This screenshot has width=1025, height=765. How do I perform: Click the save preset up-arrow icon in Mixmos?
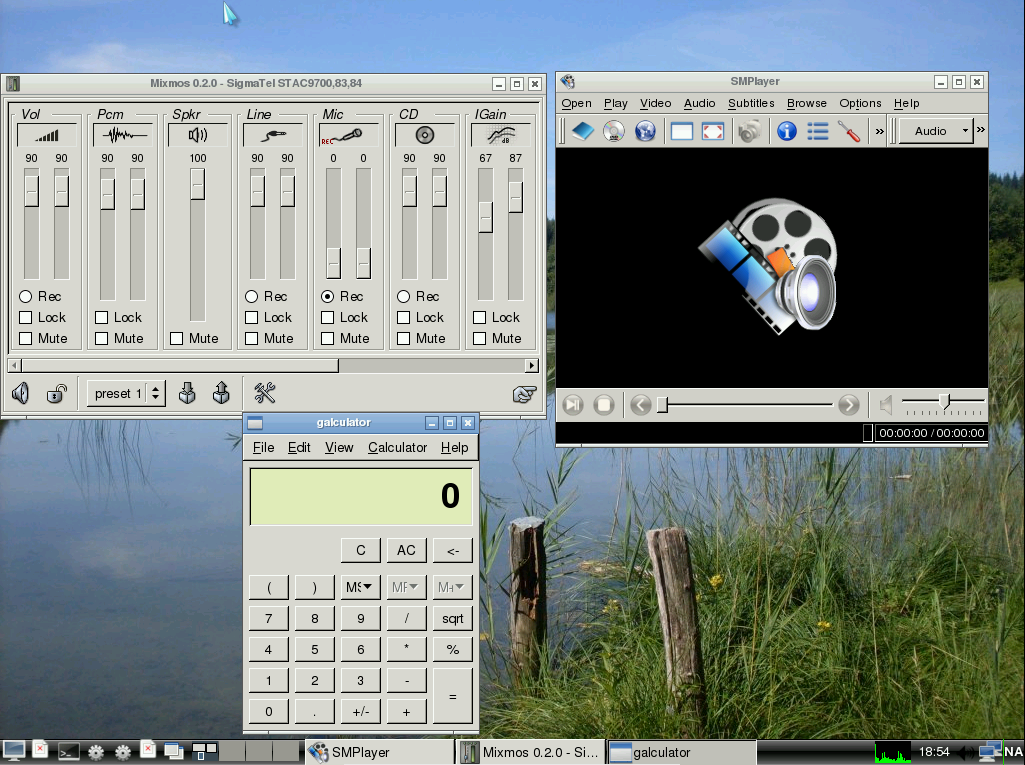click(221, 393)
